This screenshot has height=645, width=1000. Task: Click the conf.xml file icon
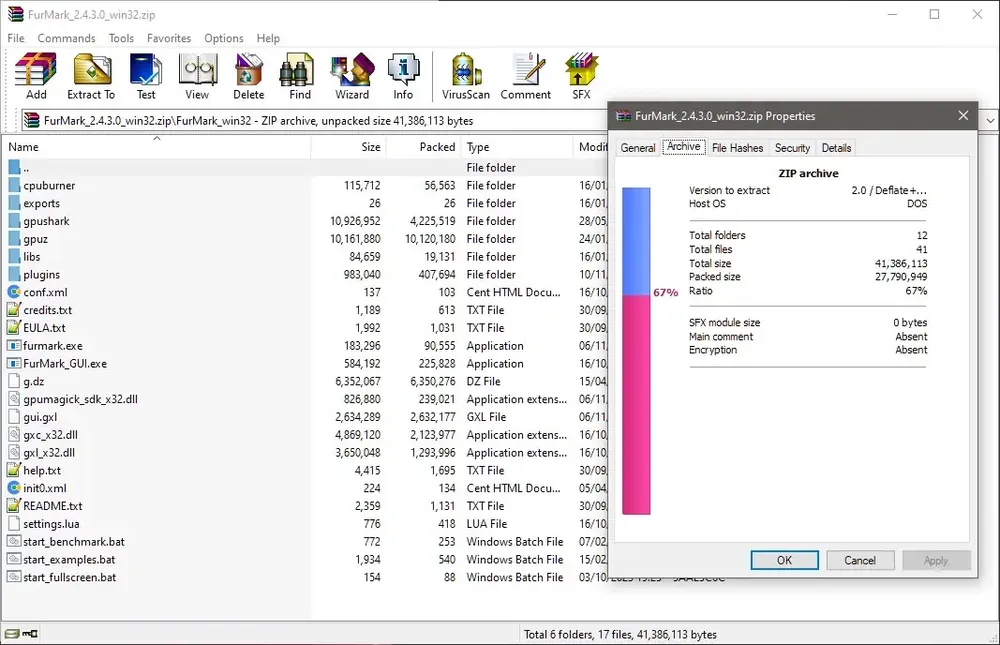pos(14,292)
